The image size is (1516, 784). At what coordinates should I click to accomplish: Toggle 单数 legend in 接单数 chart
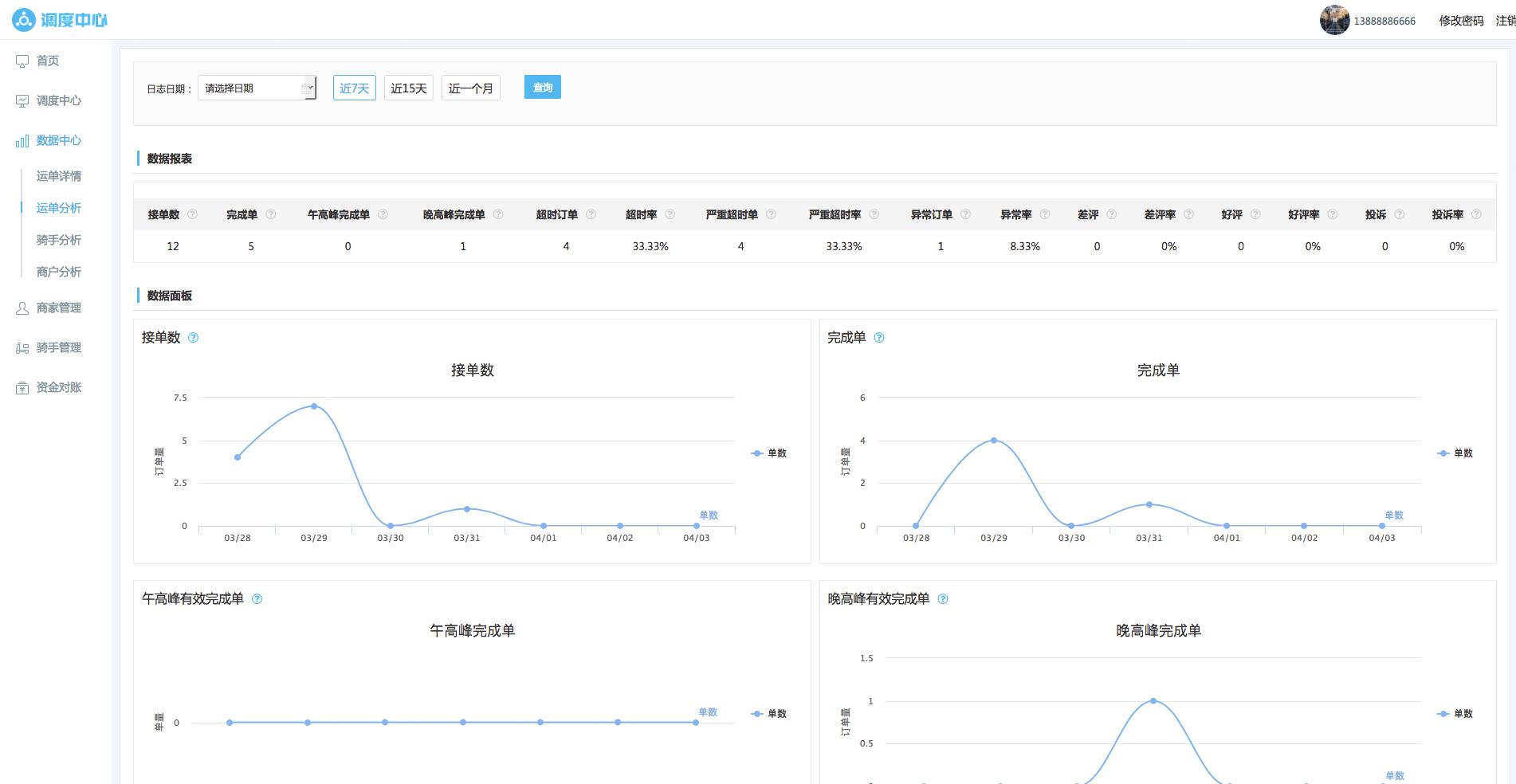tap(769, 453)
